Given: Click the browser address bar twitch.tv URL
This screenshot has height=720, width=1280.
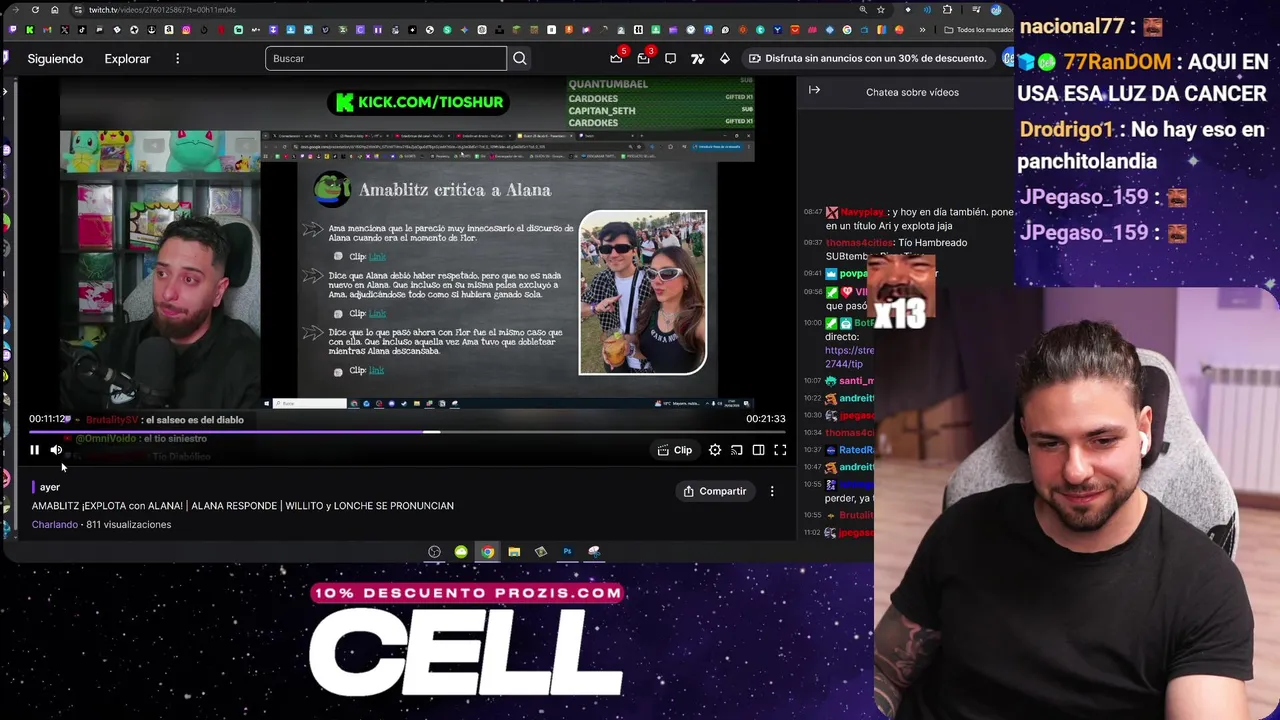Looking at the screenshot, I should (161, 10).
